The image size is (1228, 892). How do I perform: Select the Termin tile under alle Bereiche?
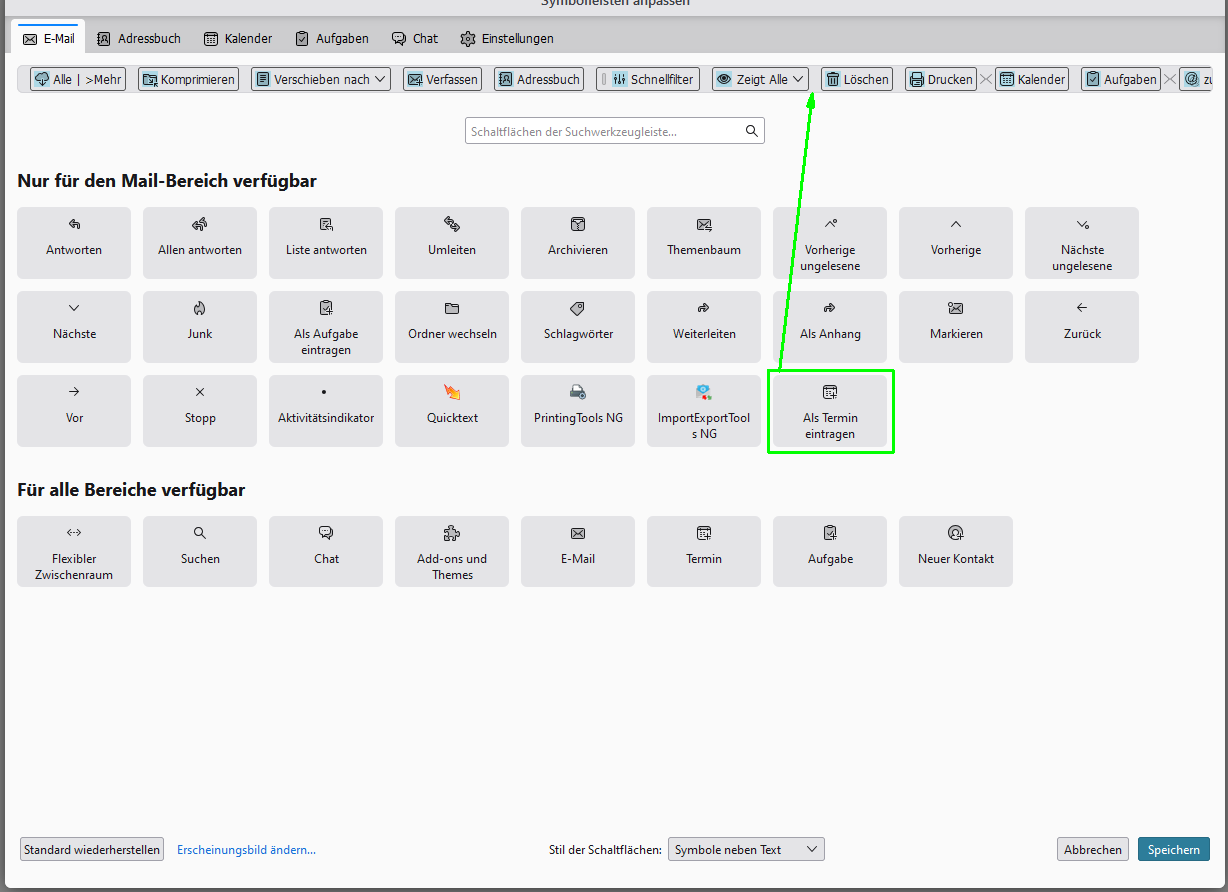tap(704, 551)
